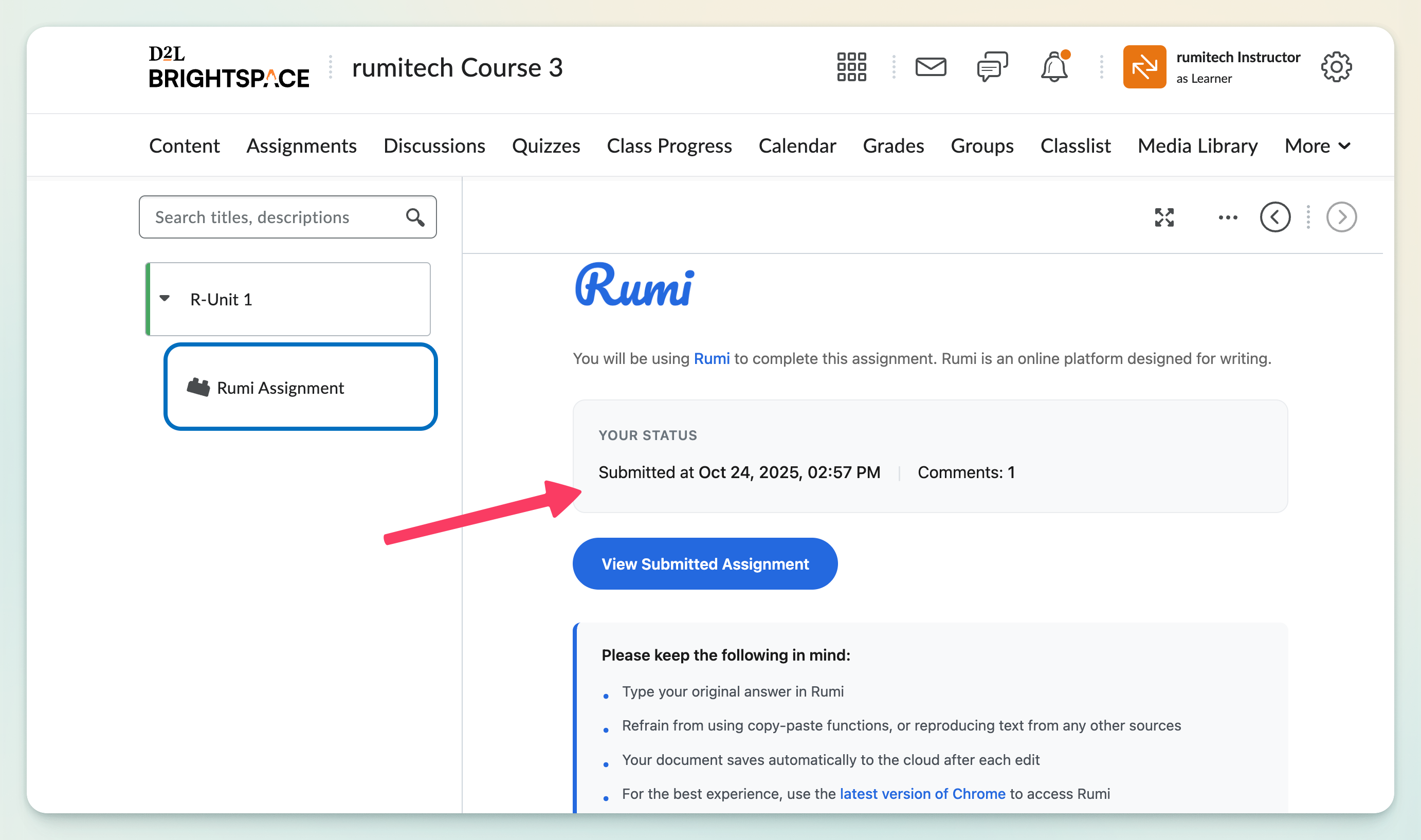The image size is (1421, 840).
Task: Open the Assignments nav item
Action: click(x=301, y=146)
